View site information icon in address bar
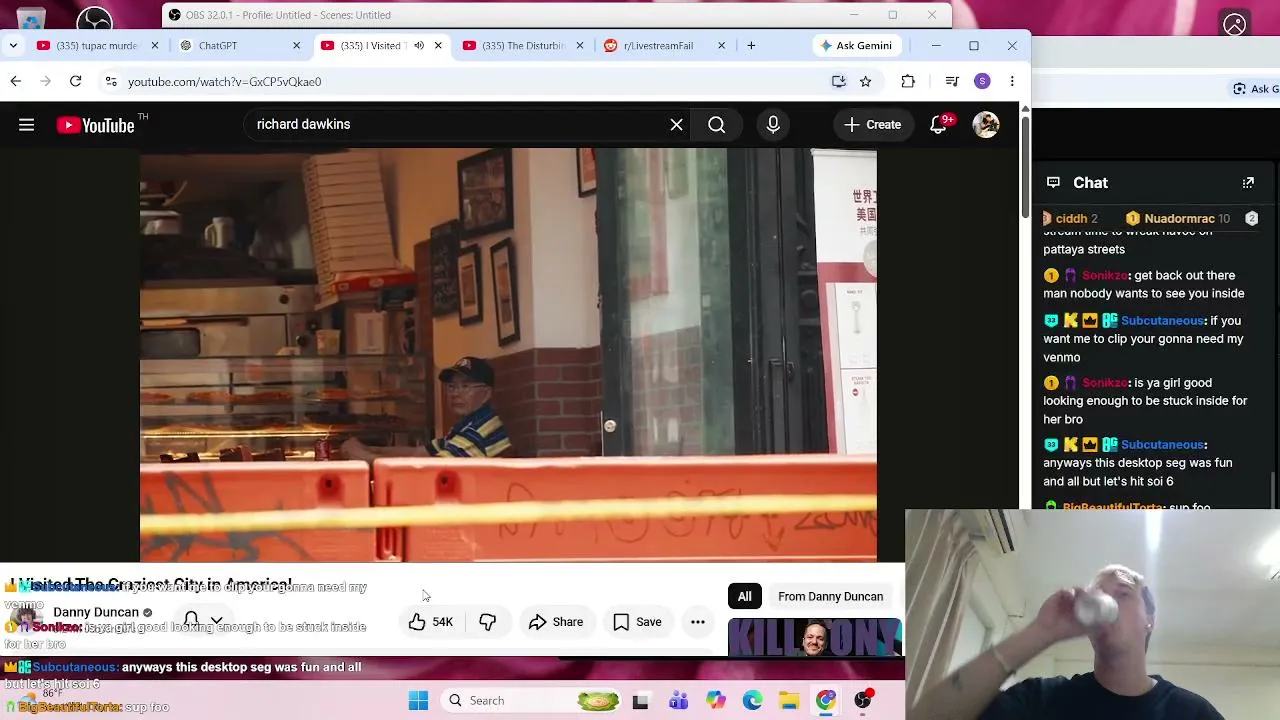Image resolution: width=1280 pixels, height=720 pixels. 111,82
